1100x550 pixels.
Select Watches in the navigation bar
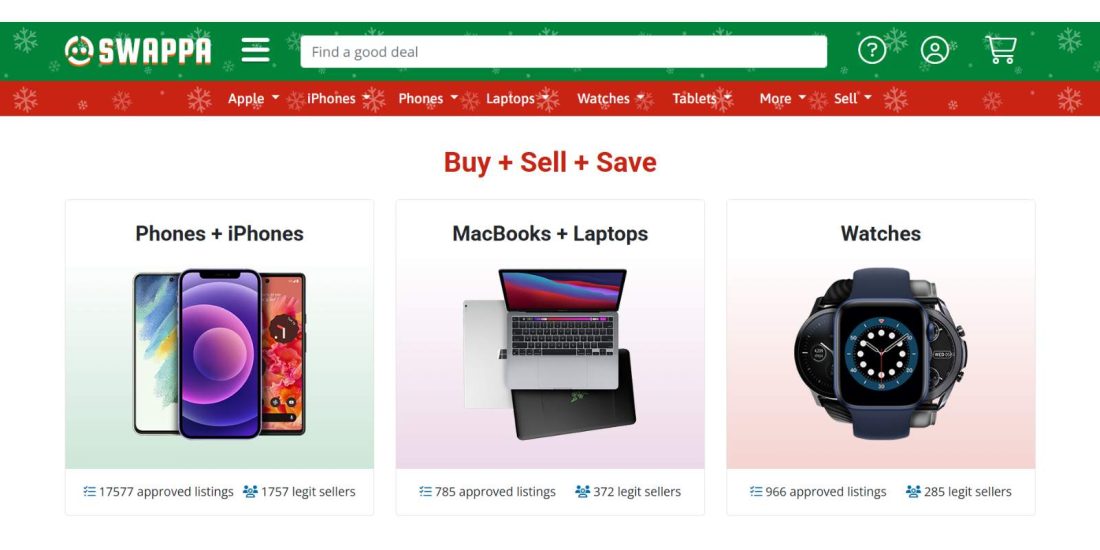click(x=603, y=98)
